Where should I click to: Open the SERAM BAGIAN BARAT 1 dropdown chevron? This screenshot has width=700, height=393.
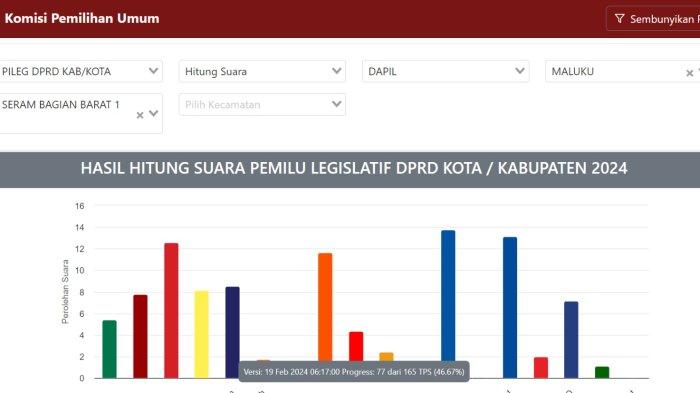(x=153, y=113)
